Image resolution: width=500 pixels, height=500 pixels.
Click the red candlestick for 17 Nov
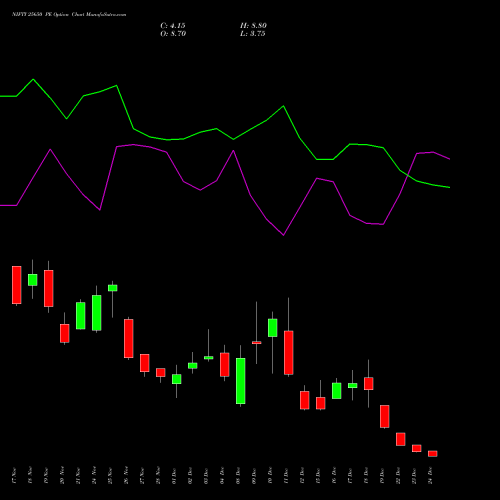[17, 285]
